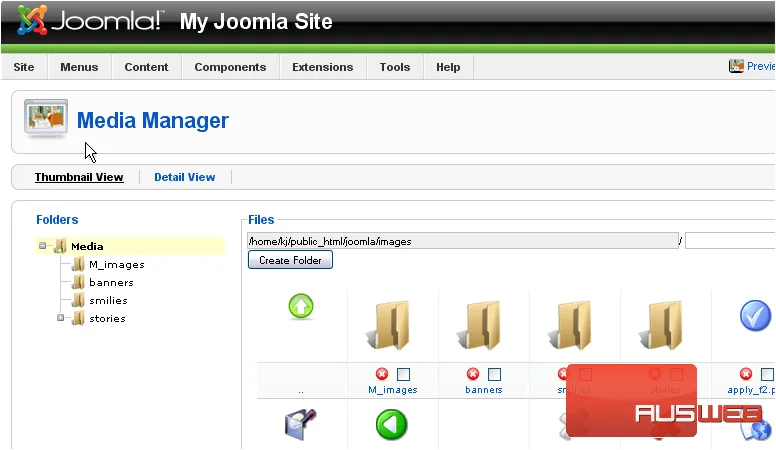The image size is (776, 450).
Task: Collapse the Media root folder tree
Action: [43, 246]
